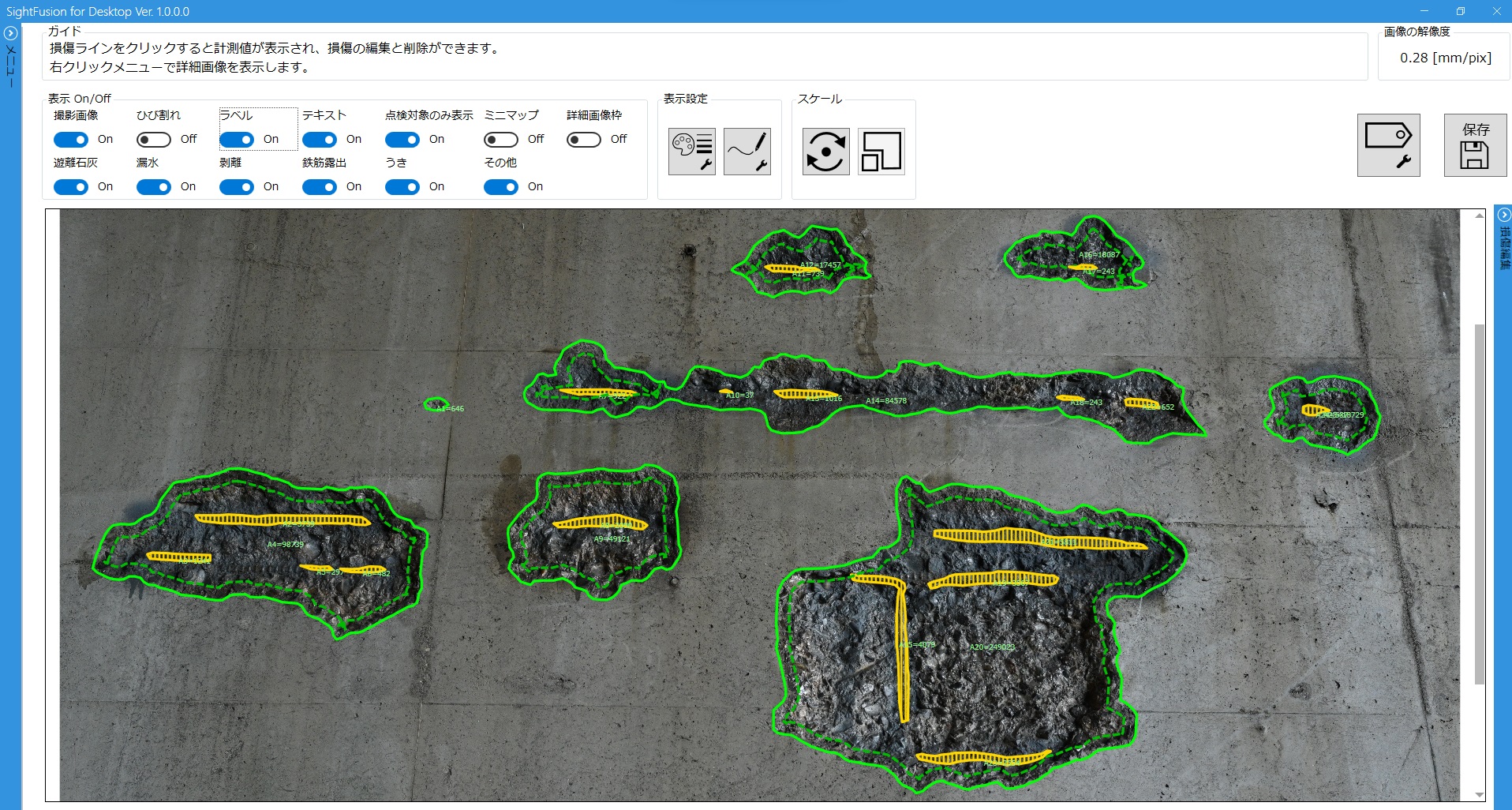Click the vertical scrollbar thumb of image view
Viewport: 1512px width, 810px height.
tap(1480, 504)
